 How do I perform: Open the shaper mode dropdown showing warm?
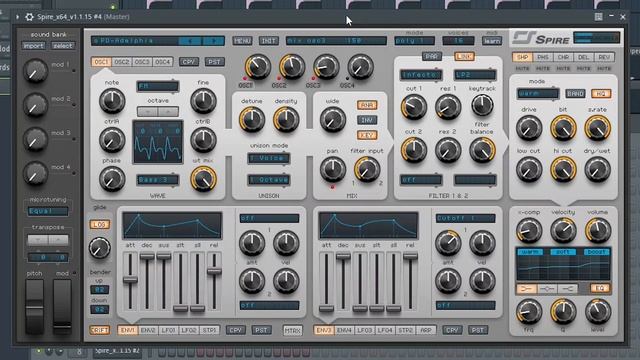pos(538,94)
